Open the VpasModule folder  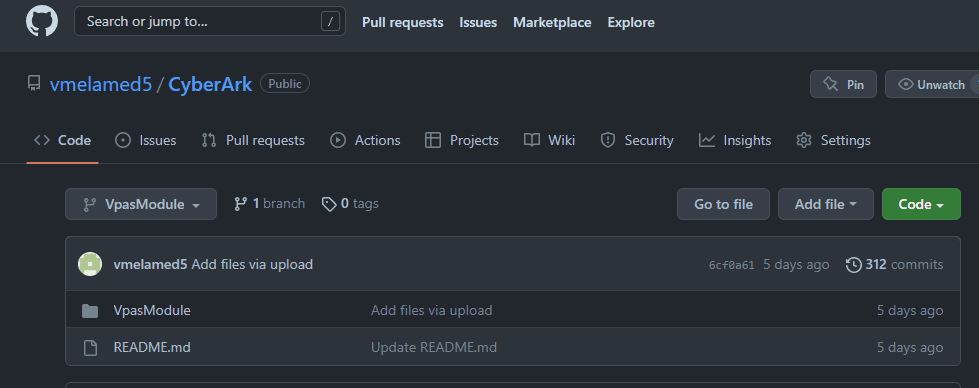tap(152, 310)
